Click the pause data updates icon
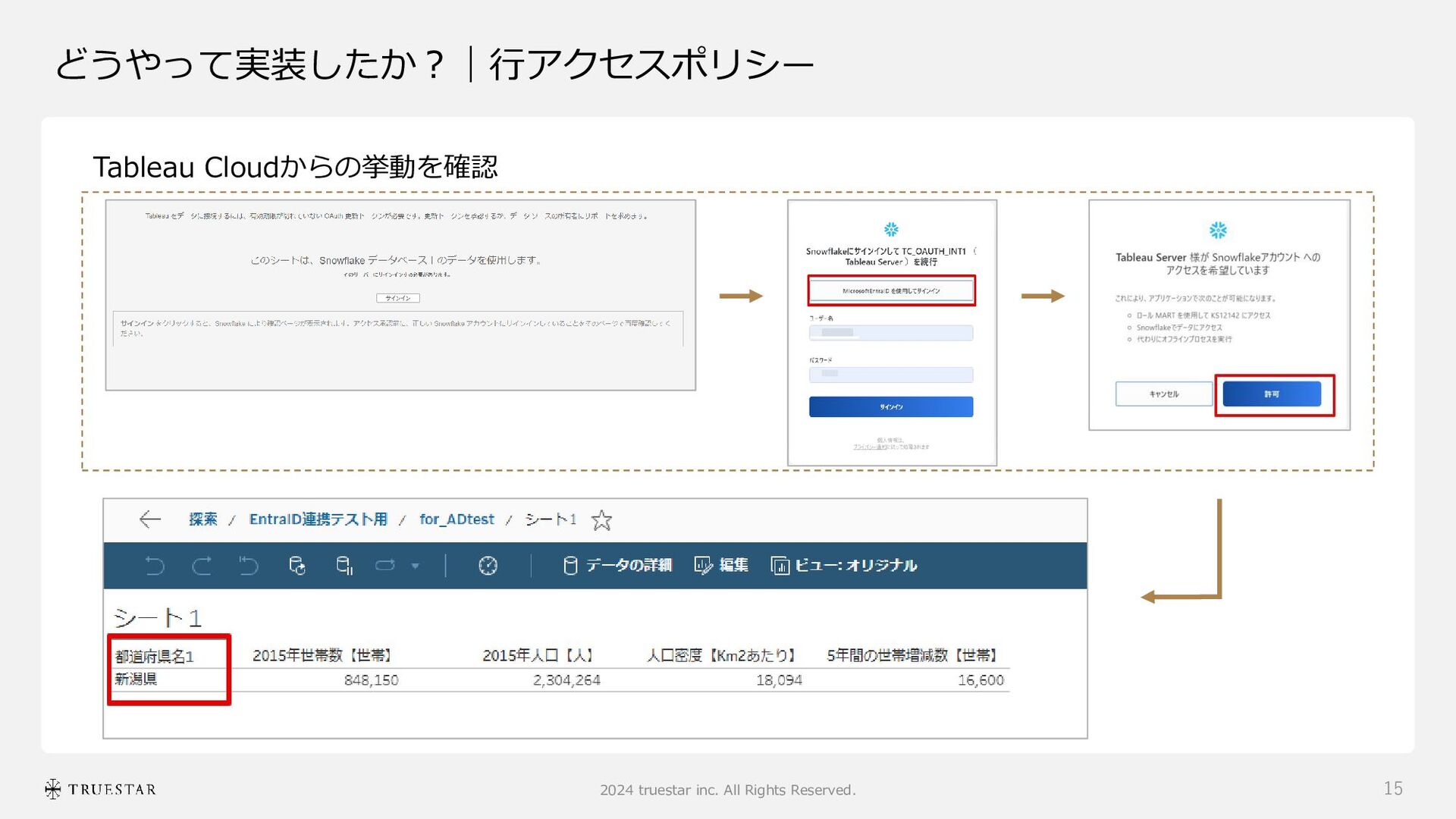Screen dimensions: 1456x819 [x=344, y=566]
